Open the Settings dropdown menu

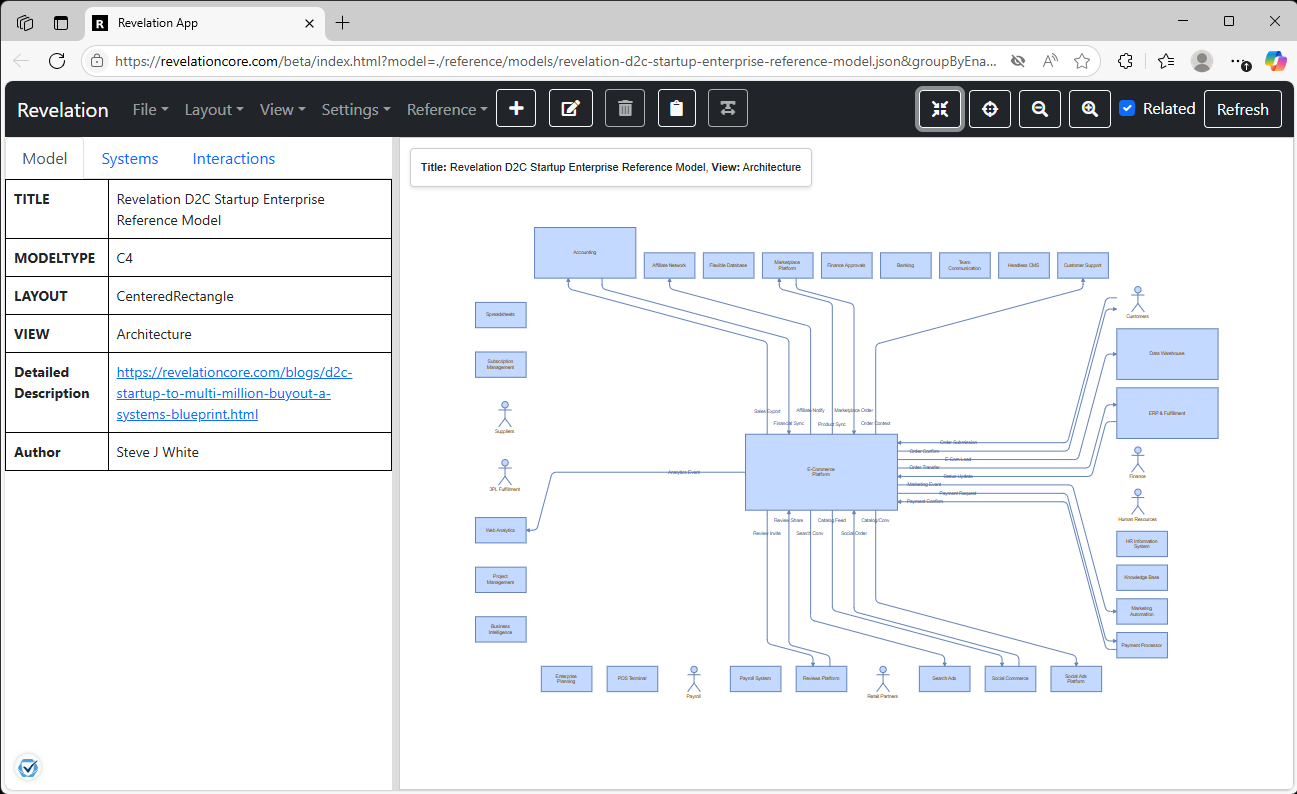(x=356, y=109)
